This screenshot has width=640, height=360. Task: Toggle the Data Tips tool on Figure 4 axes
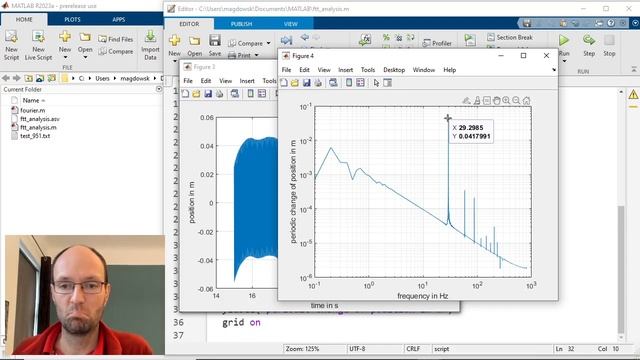[x=487, y=100]
